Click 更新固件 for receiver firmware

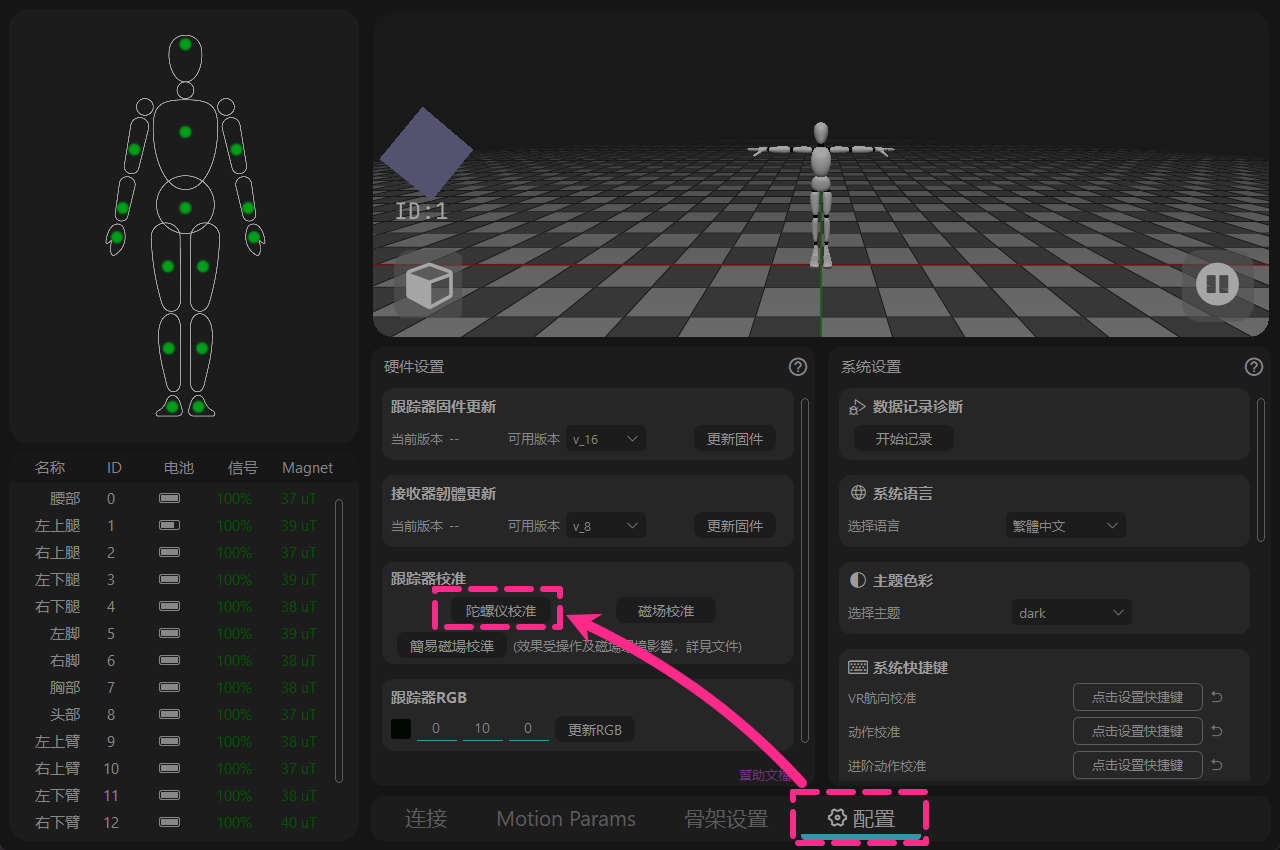click(735, 525)
